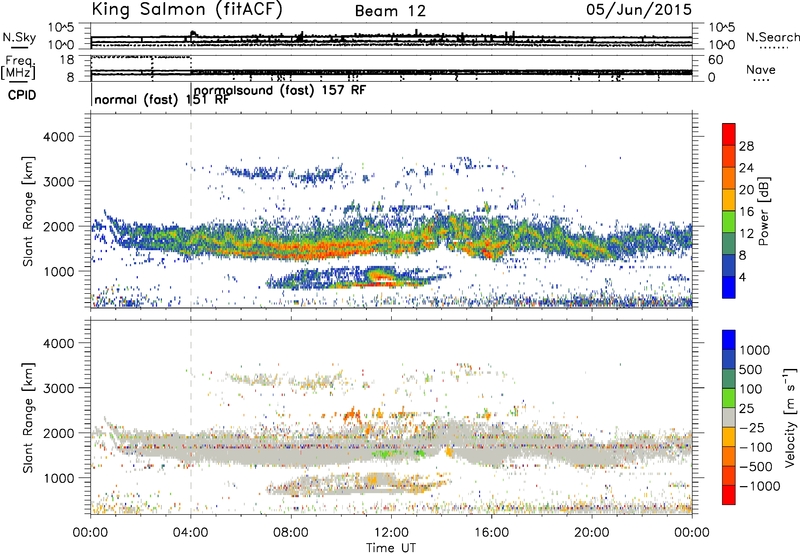
Task: Click the 500 tick on Velocity colorbar
Action: tap(750, 369)
